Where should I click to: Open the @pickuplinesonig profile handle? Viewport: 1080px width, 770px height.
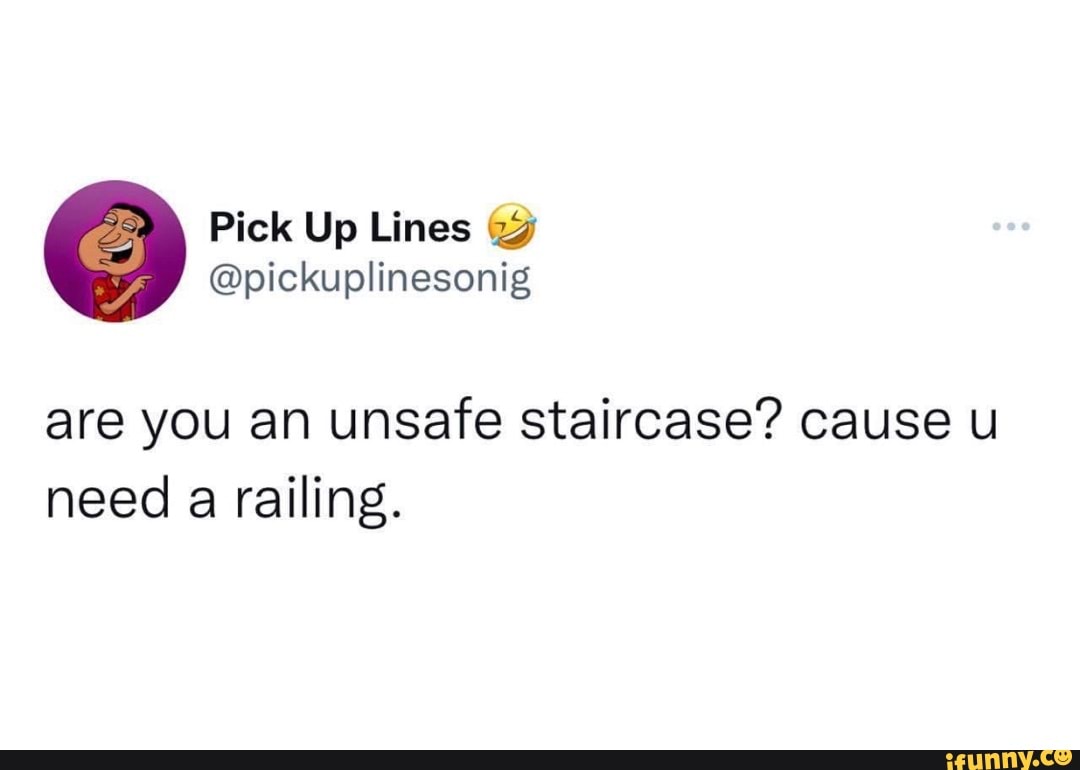[x=370, y=278]
